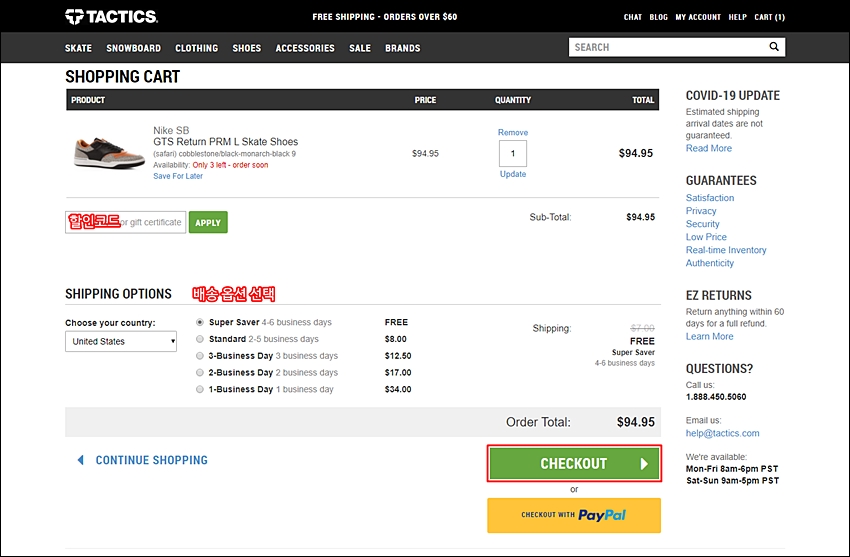Screen dimensions: 850x557
Task: Open CART (1) in header
Action: 770,17
